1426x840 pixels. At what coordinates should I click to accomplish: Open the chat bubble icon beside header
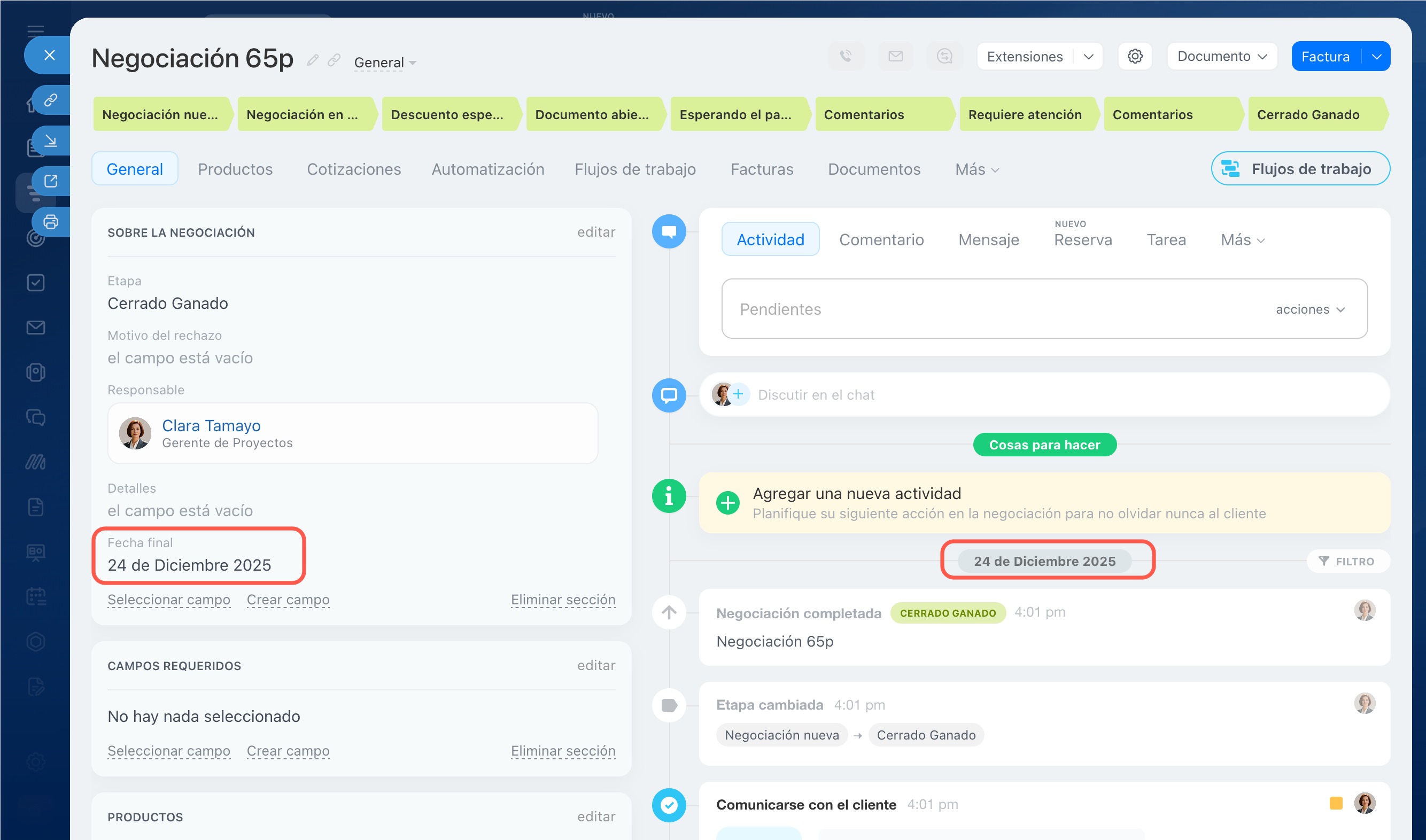pos(944,56)
